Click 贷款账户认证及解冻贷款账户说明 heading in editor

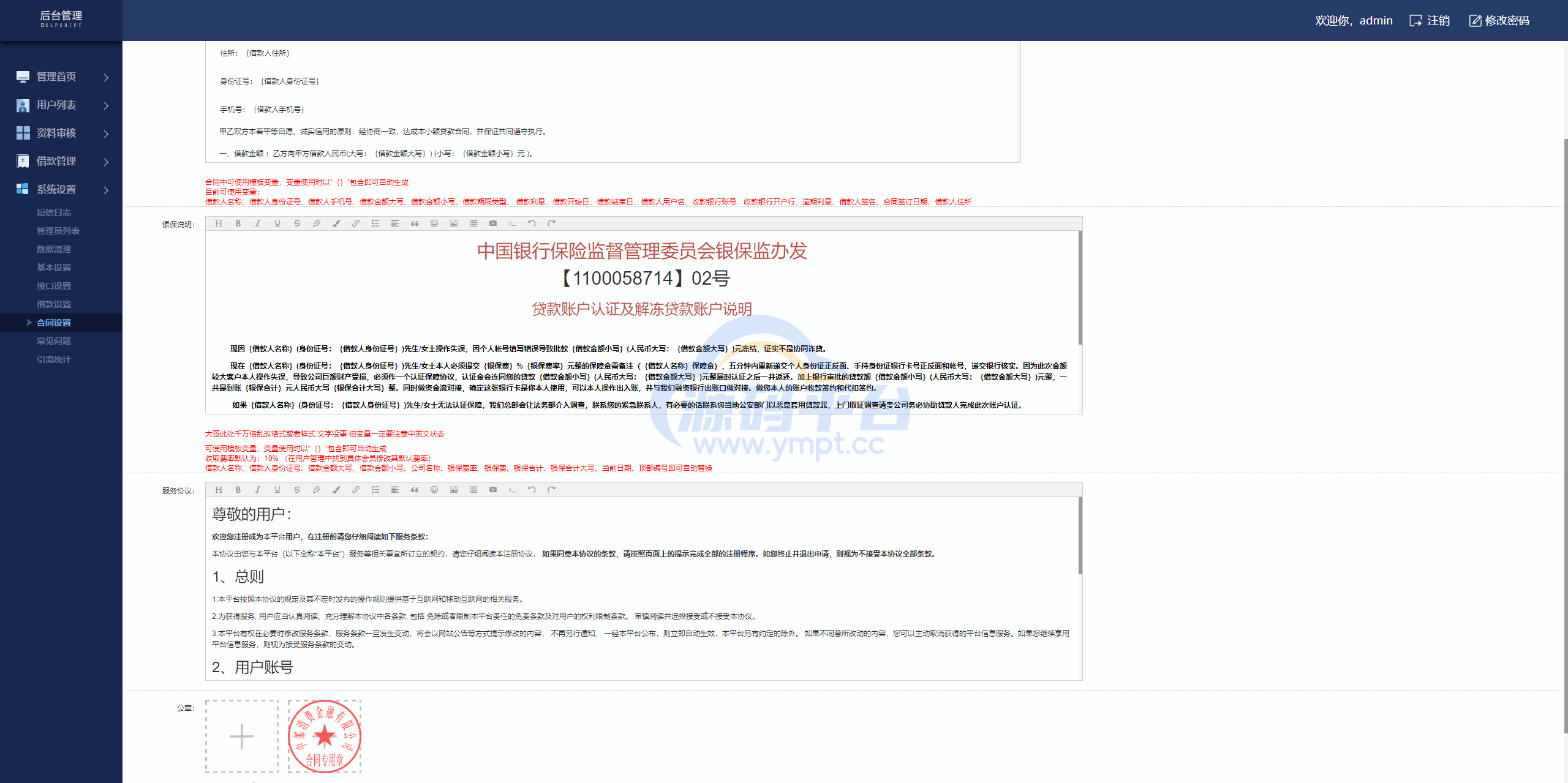coord(642,309)
